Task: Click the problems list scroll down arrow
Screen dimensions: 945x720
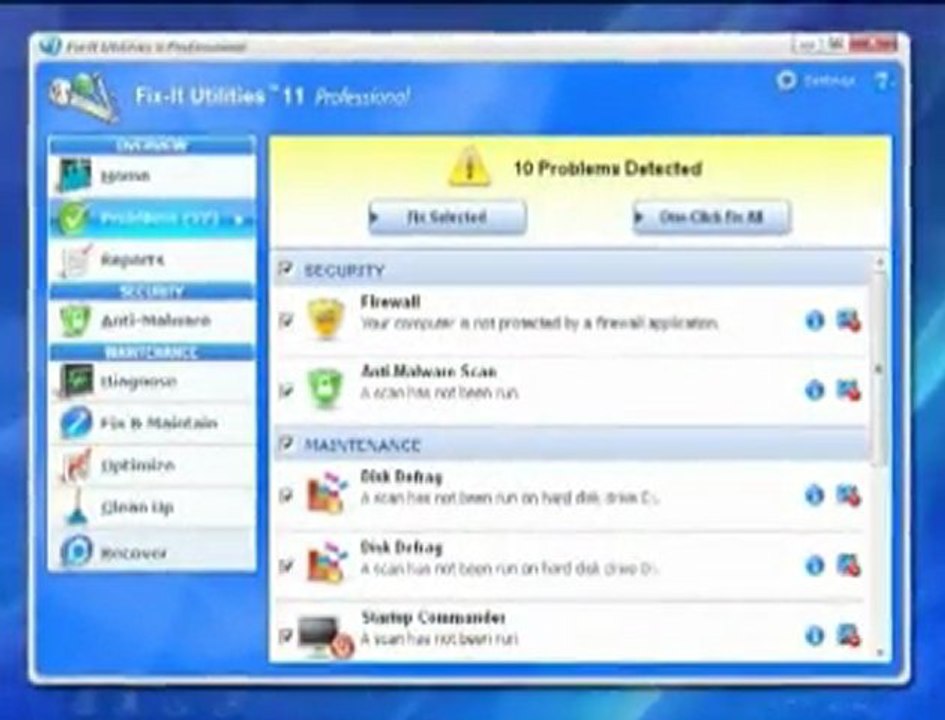Action: click(879, 652)
